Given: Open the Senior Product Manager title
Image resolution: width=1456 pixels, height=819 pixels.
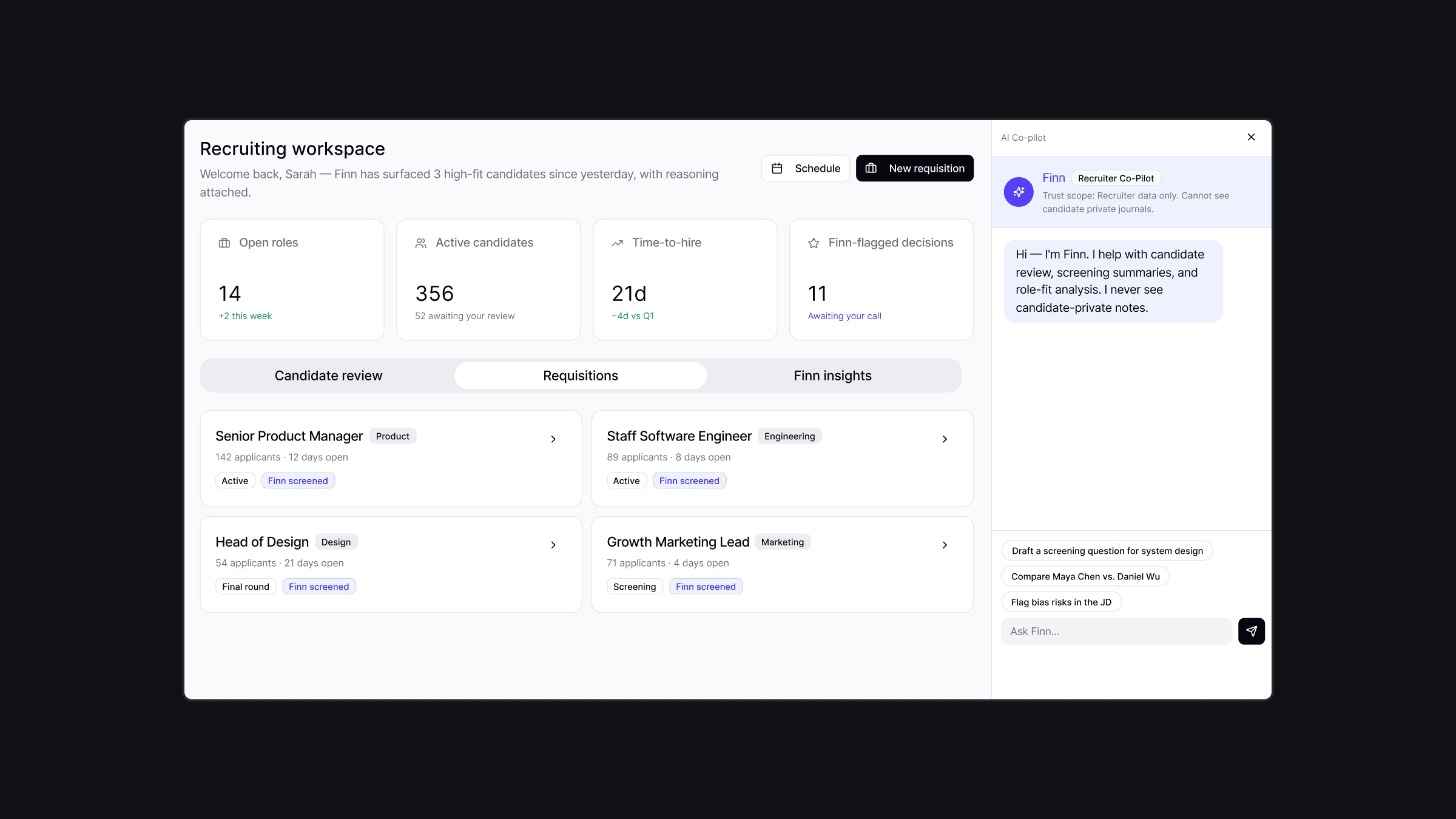Looking at the screenshot, I should point(289,436).
